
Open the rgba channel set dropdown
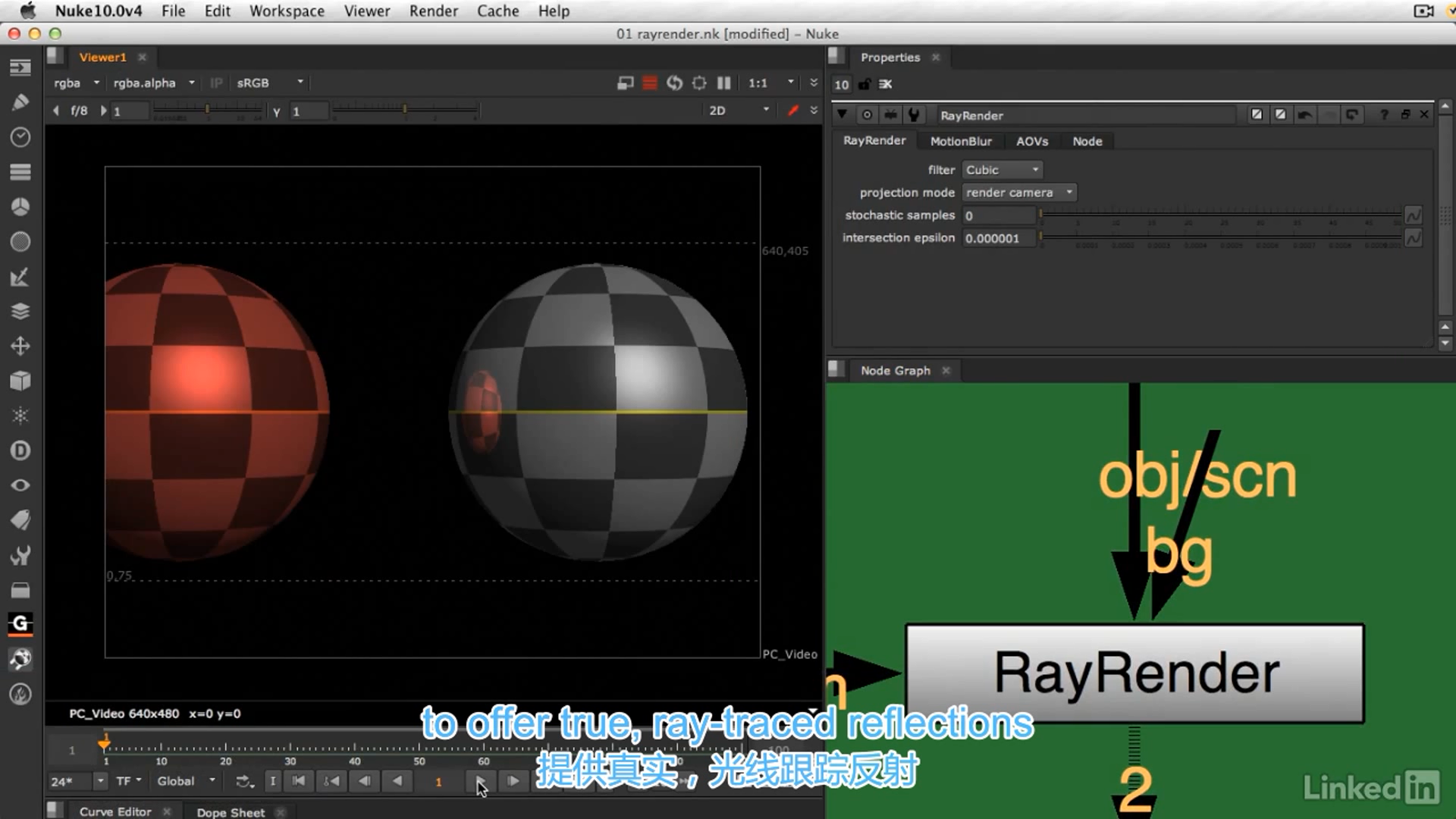77,83
